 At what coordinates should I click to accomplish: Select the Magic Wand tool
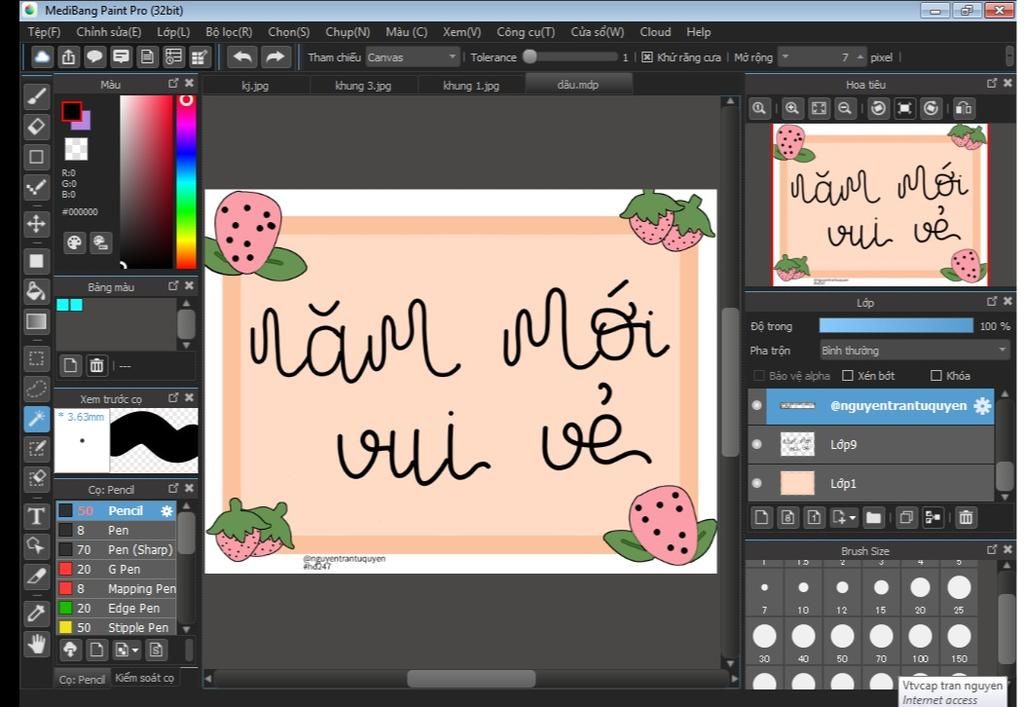(37, 418)
